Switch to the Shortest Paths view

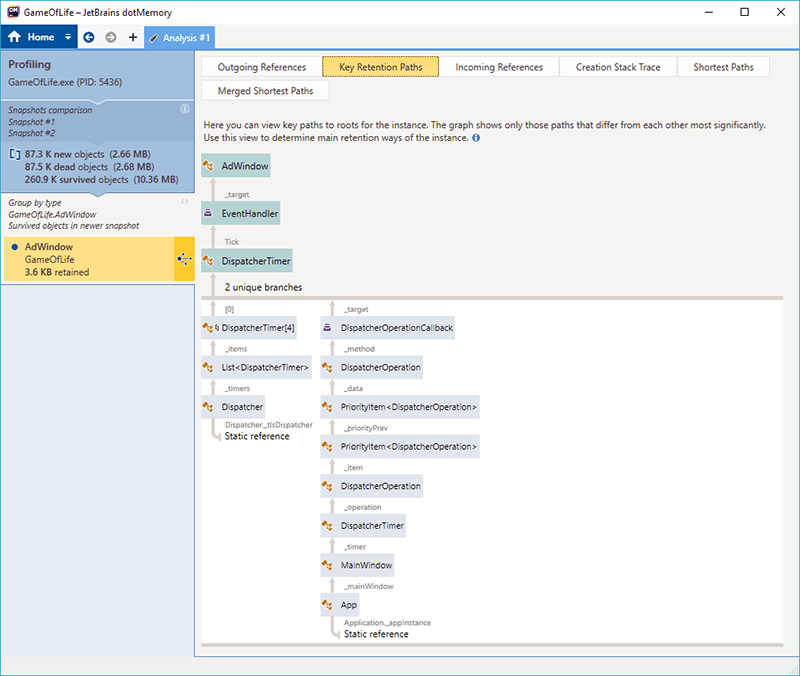coord(723,67)
